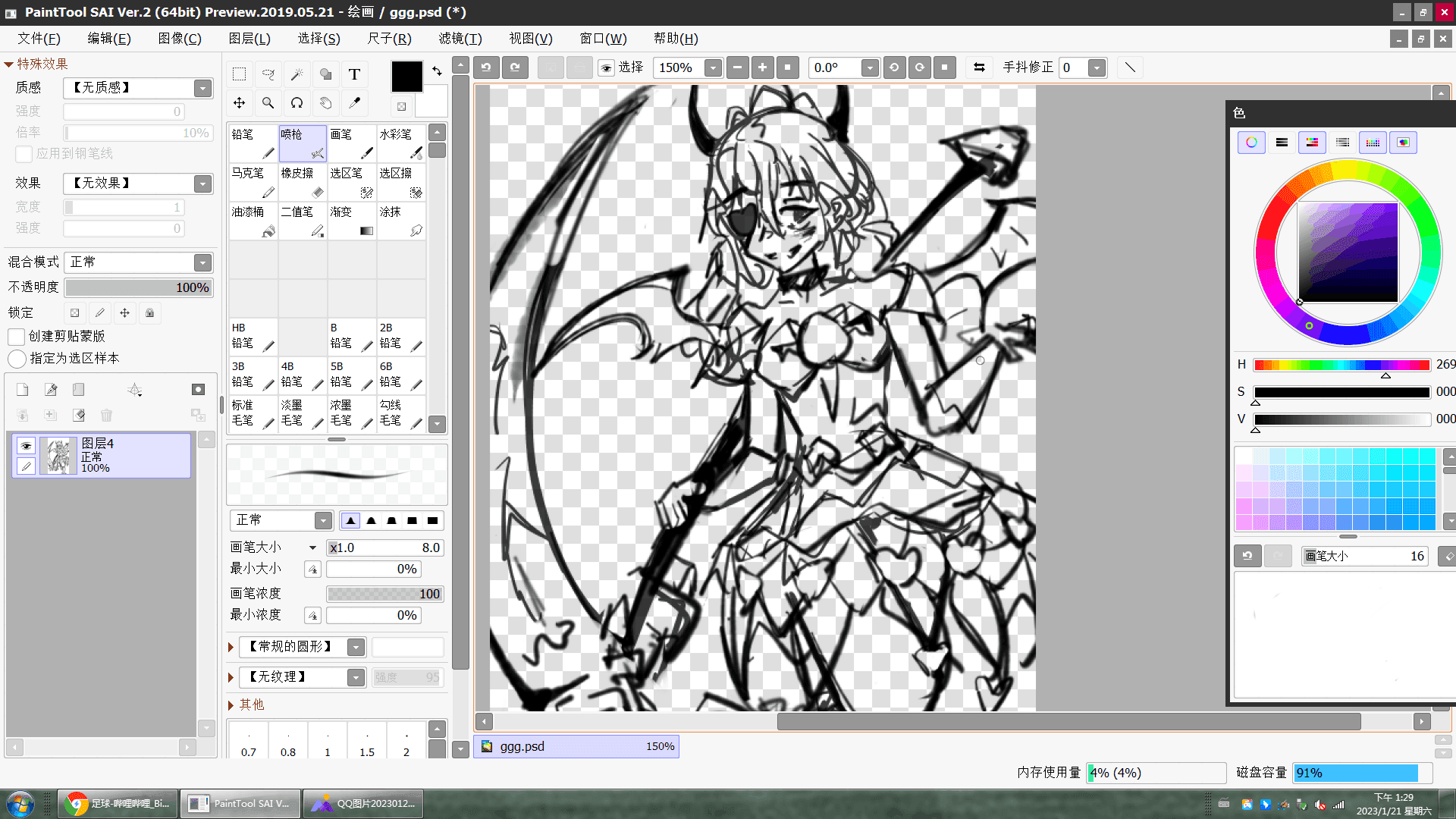Click the black foreground color swatch
Screen dimensions: 1456x819
pos(406,77)
